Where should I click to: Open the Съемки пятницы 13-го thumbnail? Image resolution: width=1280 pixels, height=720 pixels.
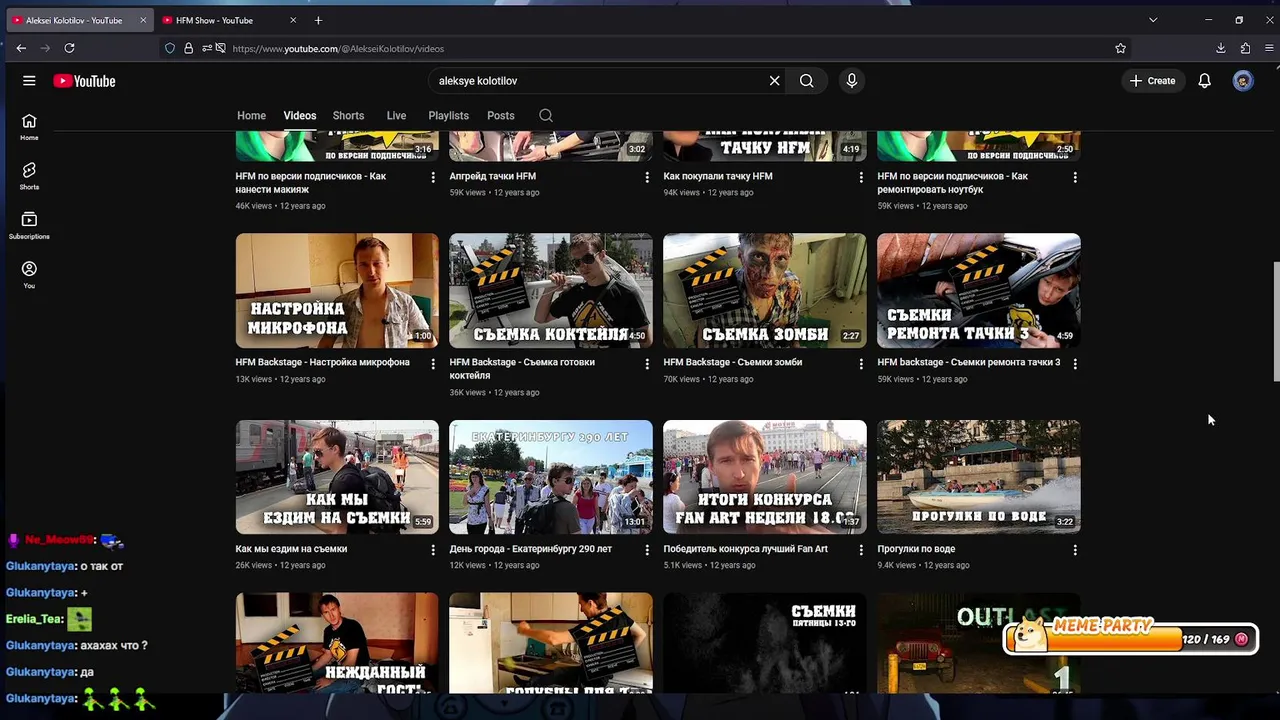point(765,643)
